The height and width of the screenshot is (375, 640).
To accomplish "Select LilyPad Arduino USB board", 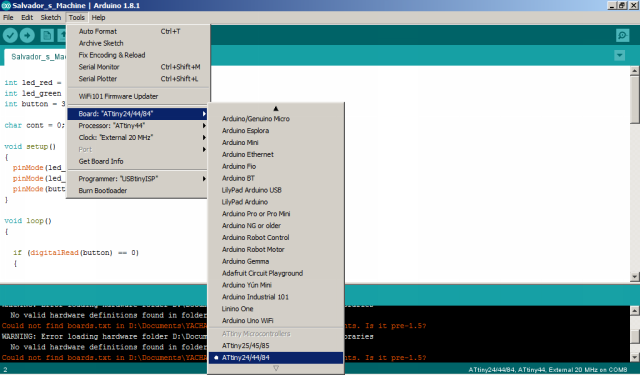I will click(x=276, y=190).
